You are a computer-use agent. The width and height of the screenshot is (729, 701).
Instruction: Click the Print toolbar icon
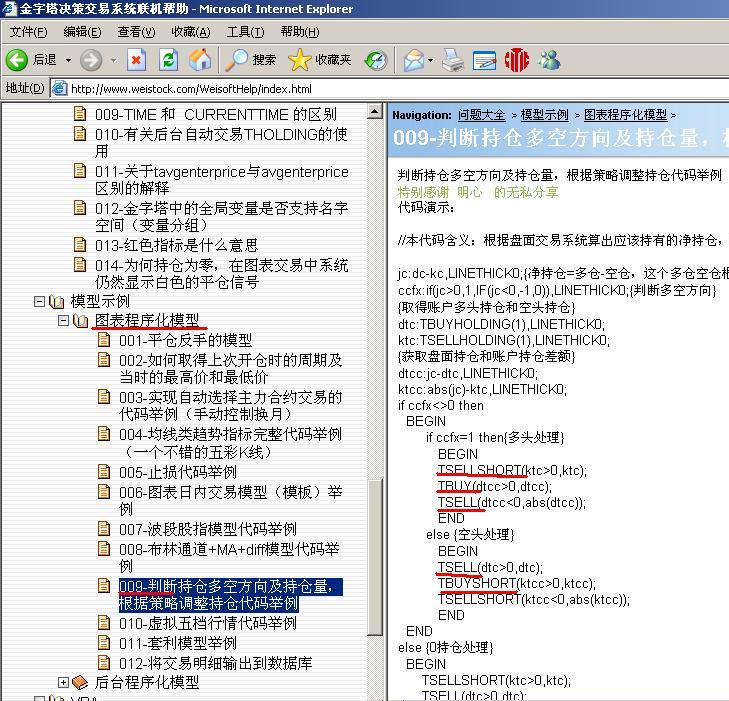point(453,60)
